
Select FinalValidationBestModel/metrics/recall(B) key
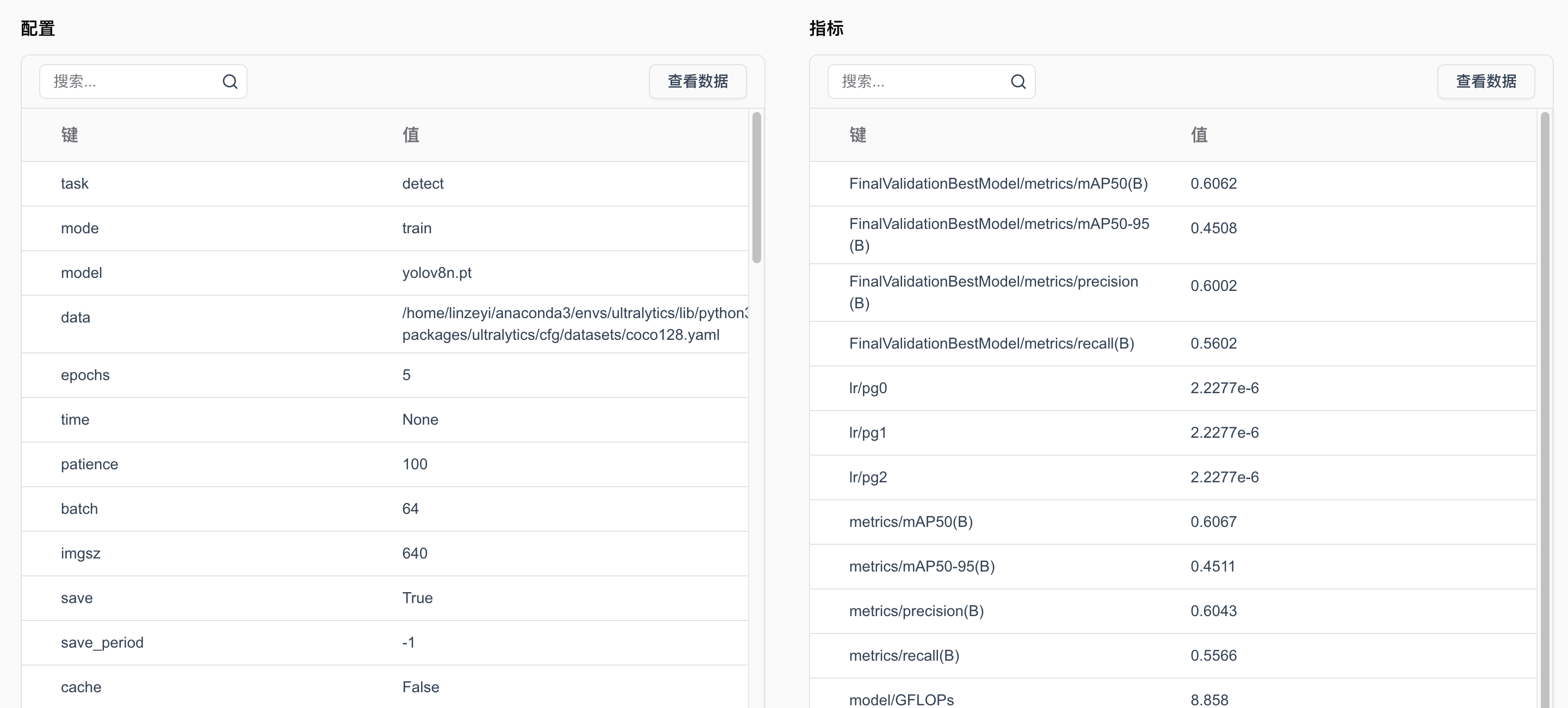991,344
